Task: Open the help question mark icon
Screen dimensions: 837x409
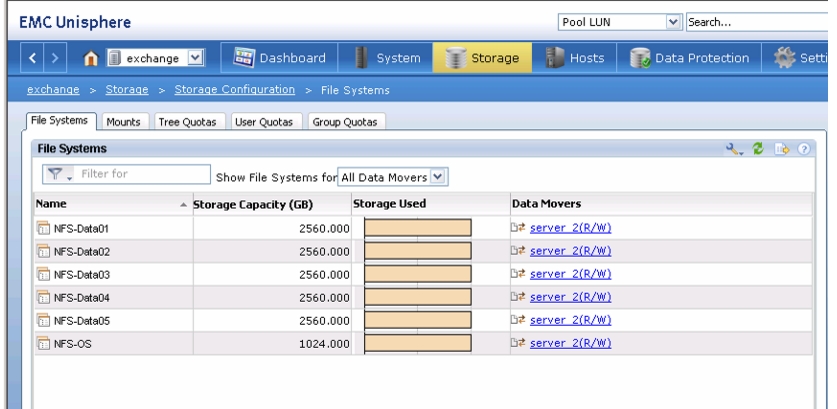Action: (x=804, y=149)
